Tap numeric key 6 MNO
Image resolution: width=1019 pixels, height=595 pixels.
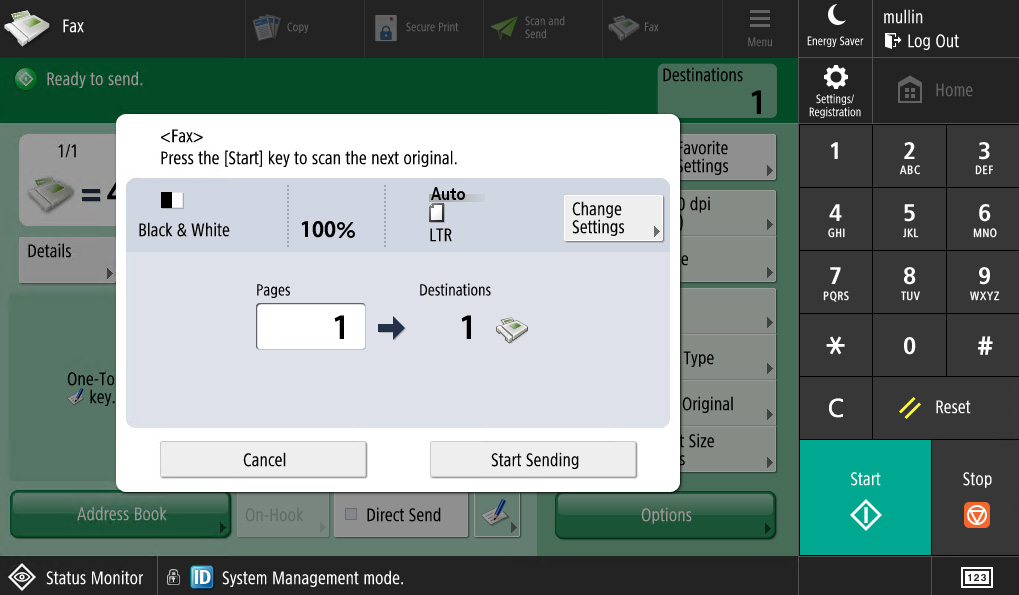(x=983, y=219)
